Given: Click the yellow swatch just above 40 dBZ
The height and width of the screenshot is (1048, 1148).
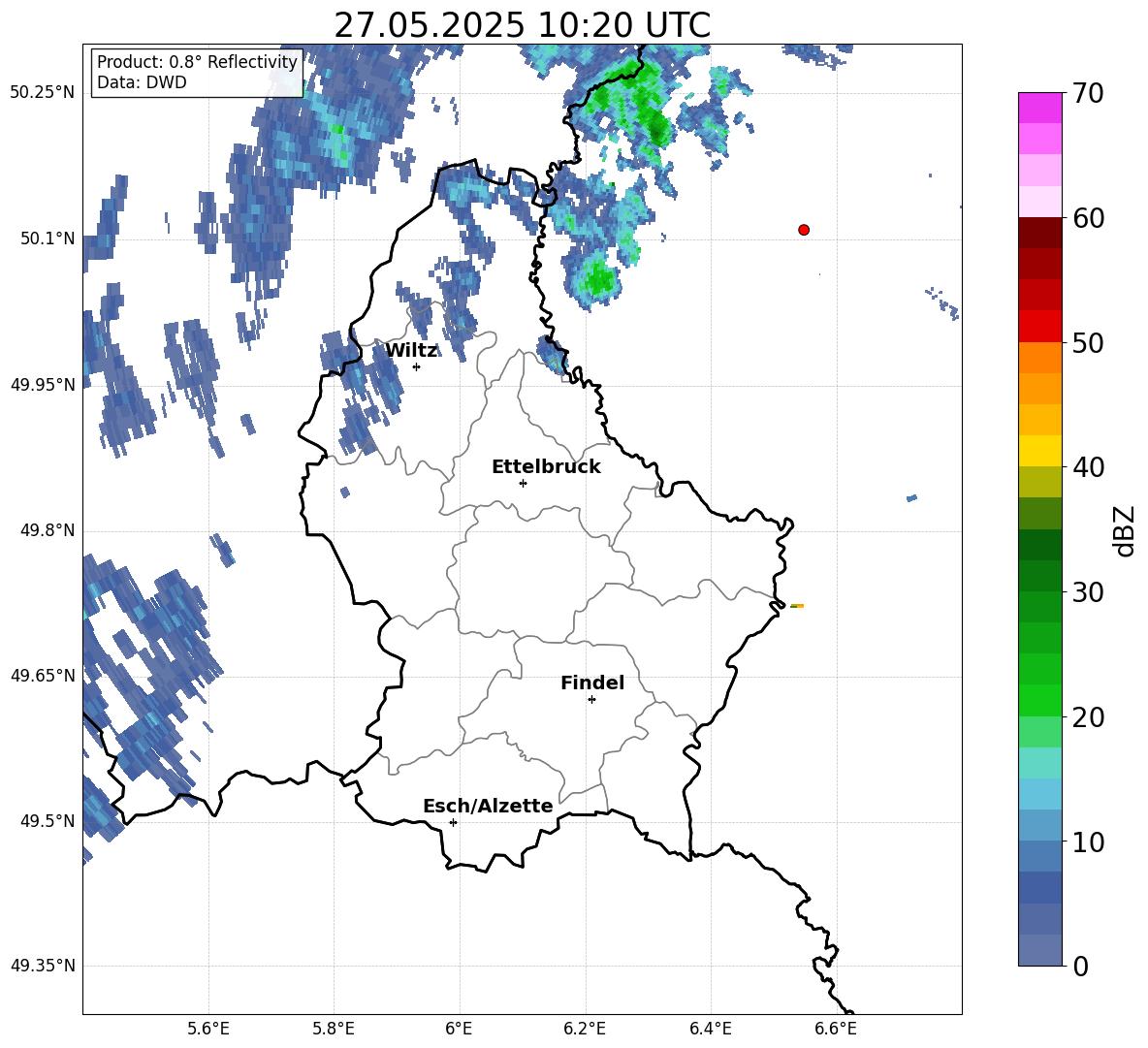Looking at the screenshot, I should (x=1040, y=450).
